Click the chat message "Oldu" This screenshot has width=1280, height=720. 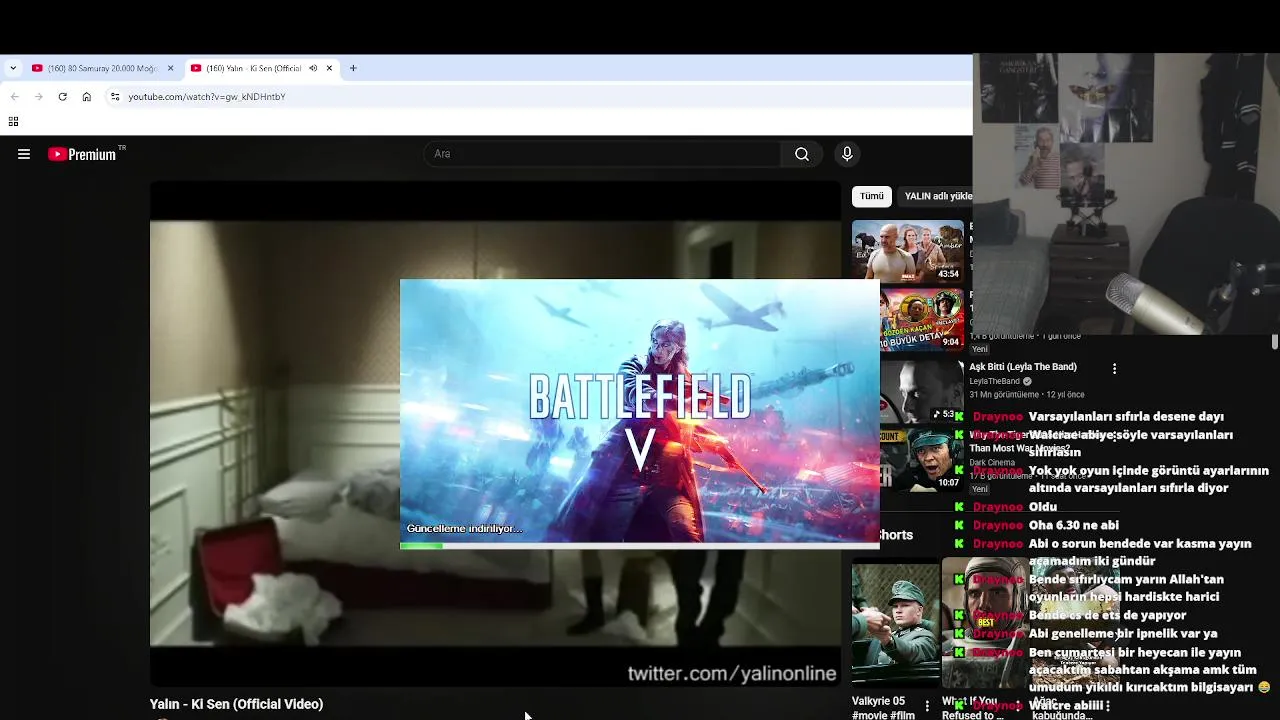tap(1043, 507)
